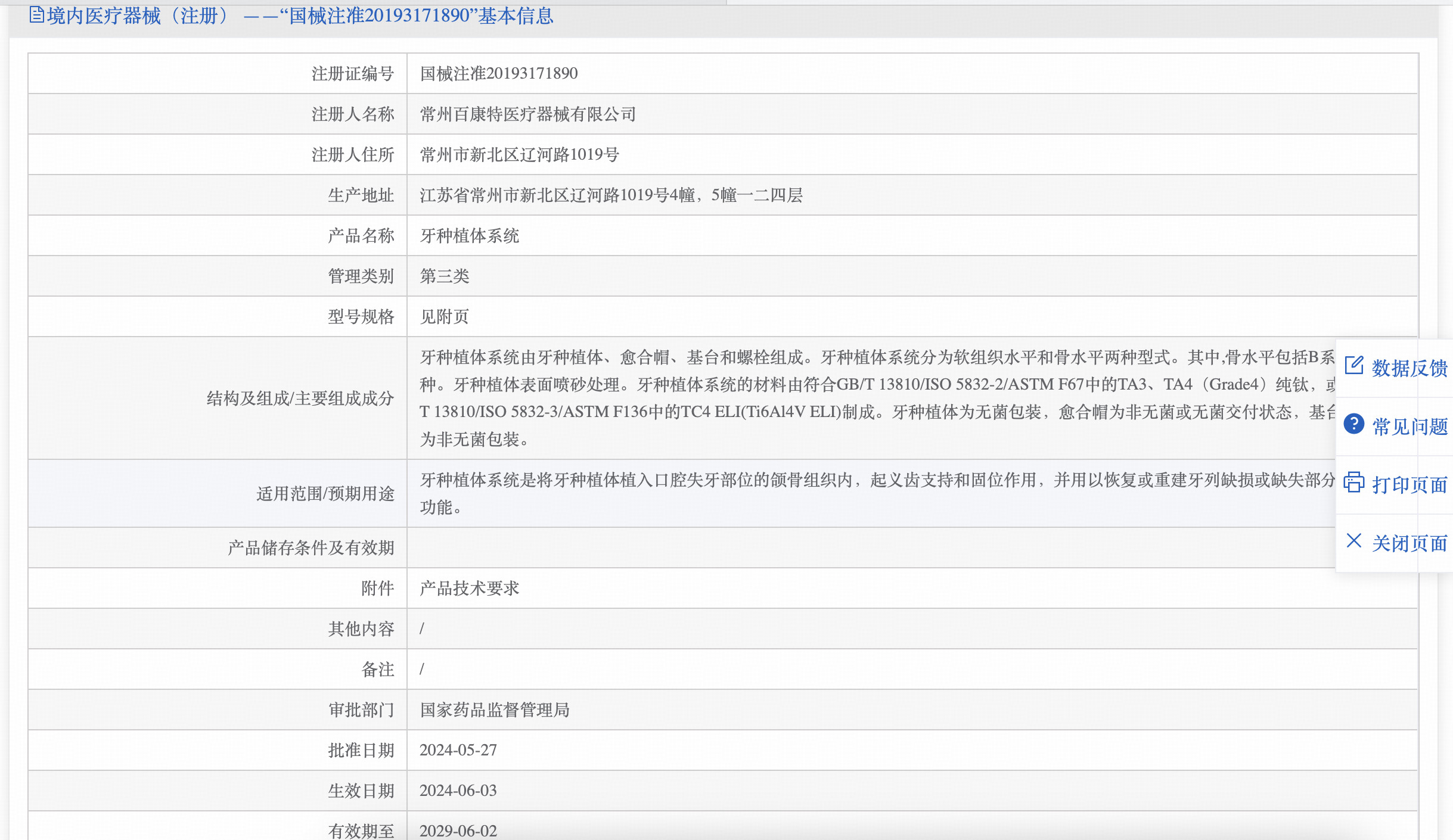The height and width of the screenshot is (840, 1453).
Task: Click the data feedback pencil icon
Action: click(1353, 366)
